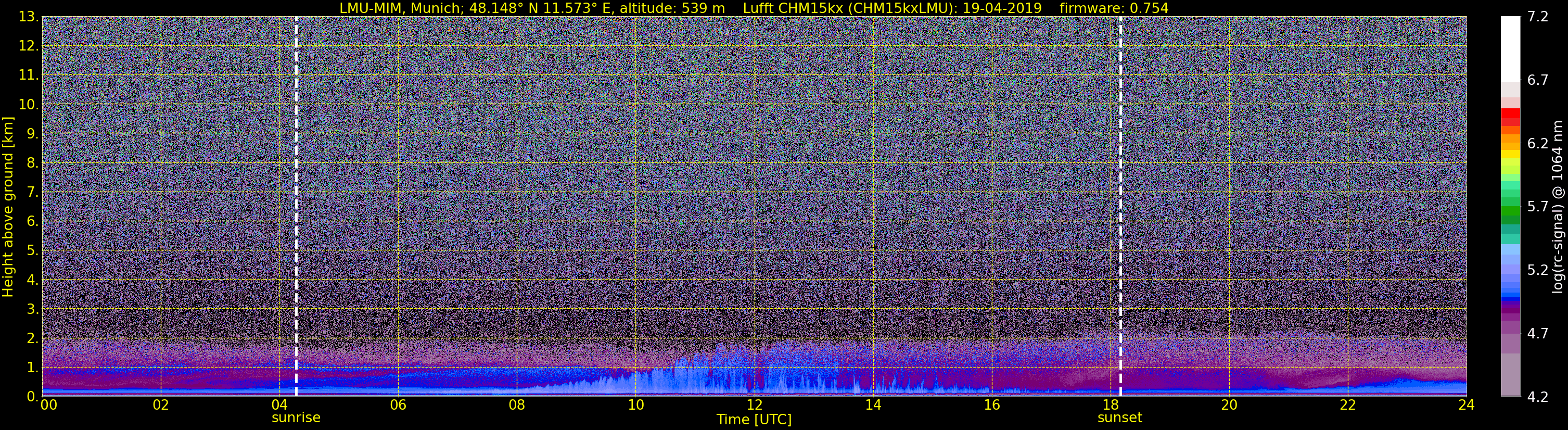This screenshot has width=1568, height=430.
Task: Click the colorbar label '4.7'
Action: pos(1538,334)
